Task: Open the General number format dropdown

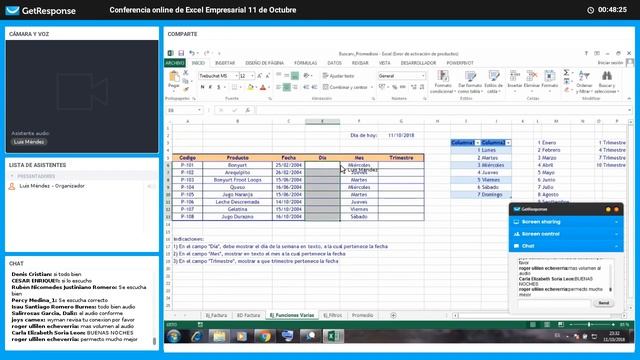Action: point(423,76)
